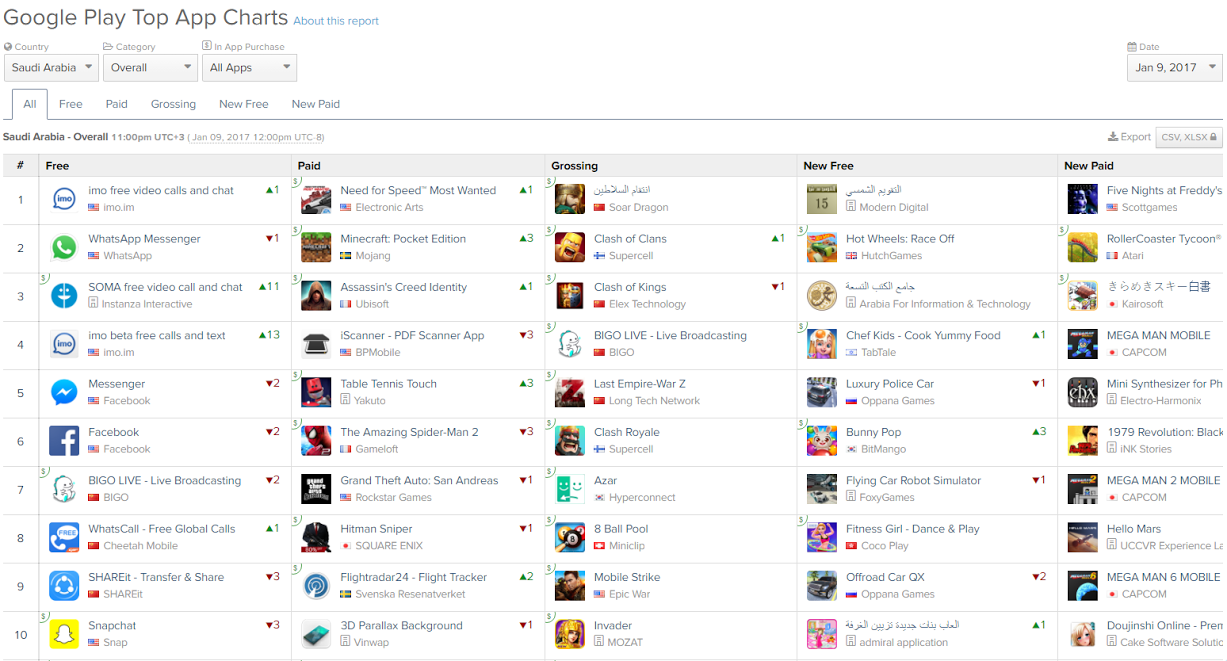
Task: Click the WhatsApp Messenger app icon
Action: [x=64, y=247]
